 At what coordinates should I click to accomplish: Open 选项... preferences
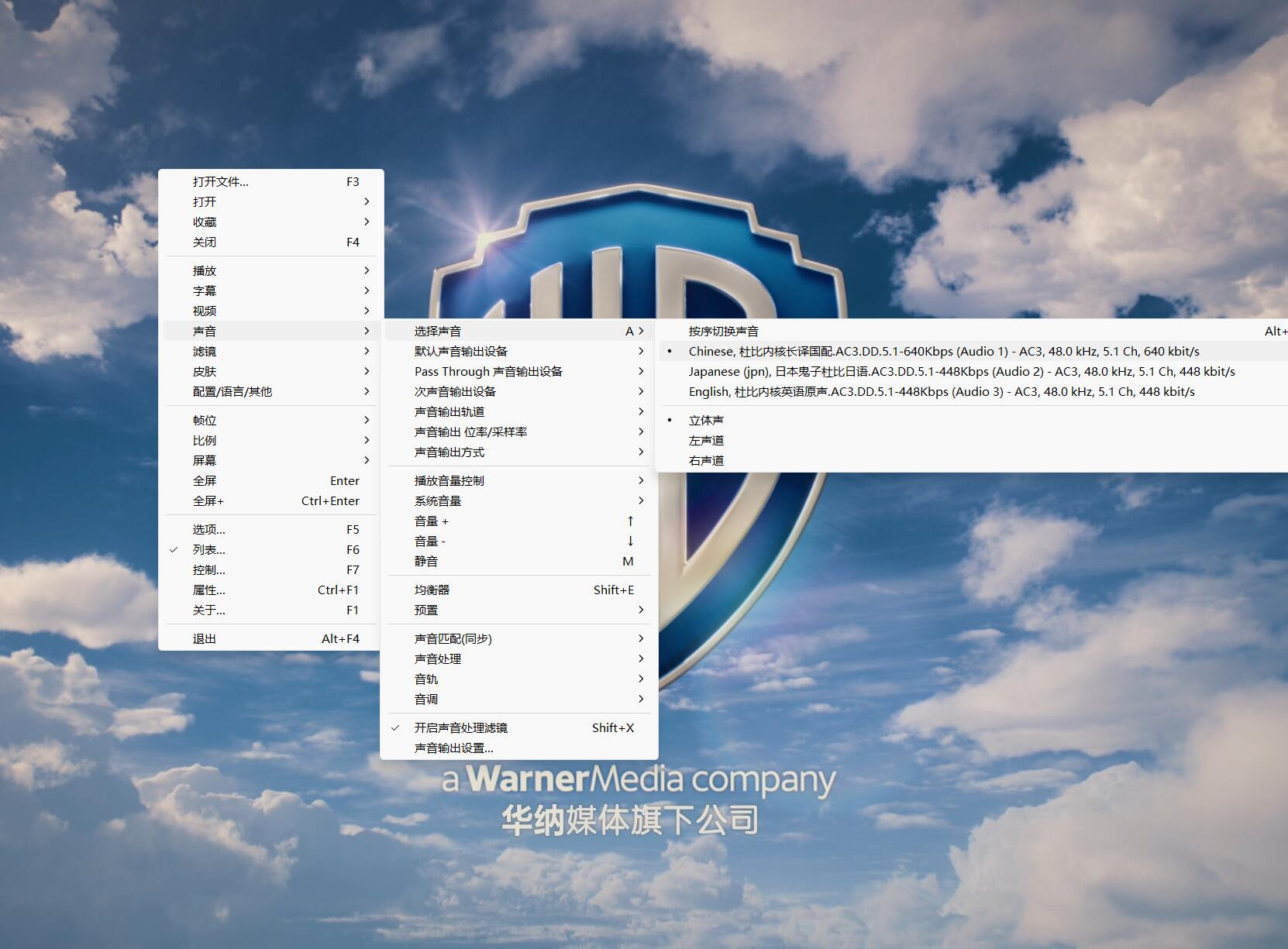(x=271, y=529)
